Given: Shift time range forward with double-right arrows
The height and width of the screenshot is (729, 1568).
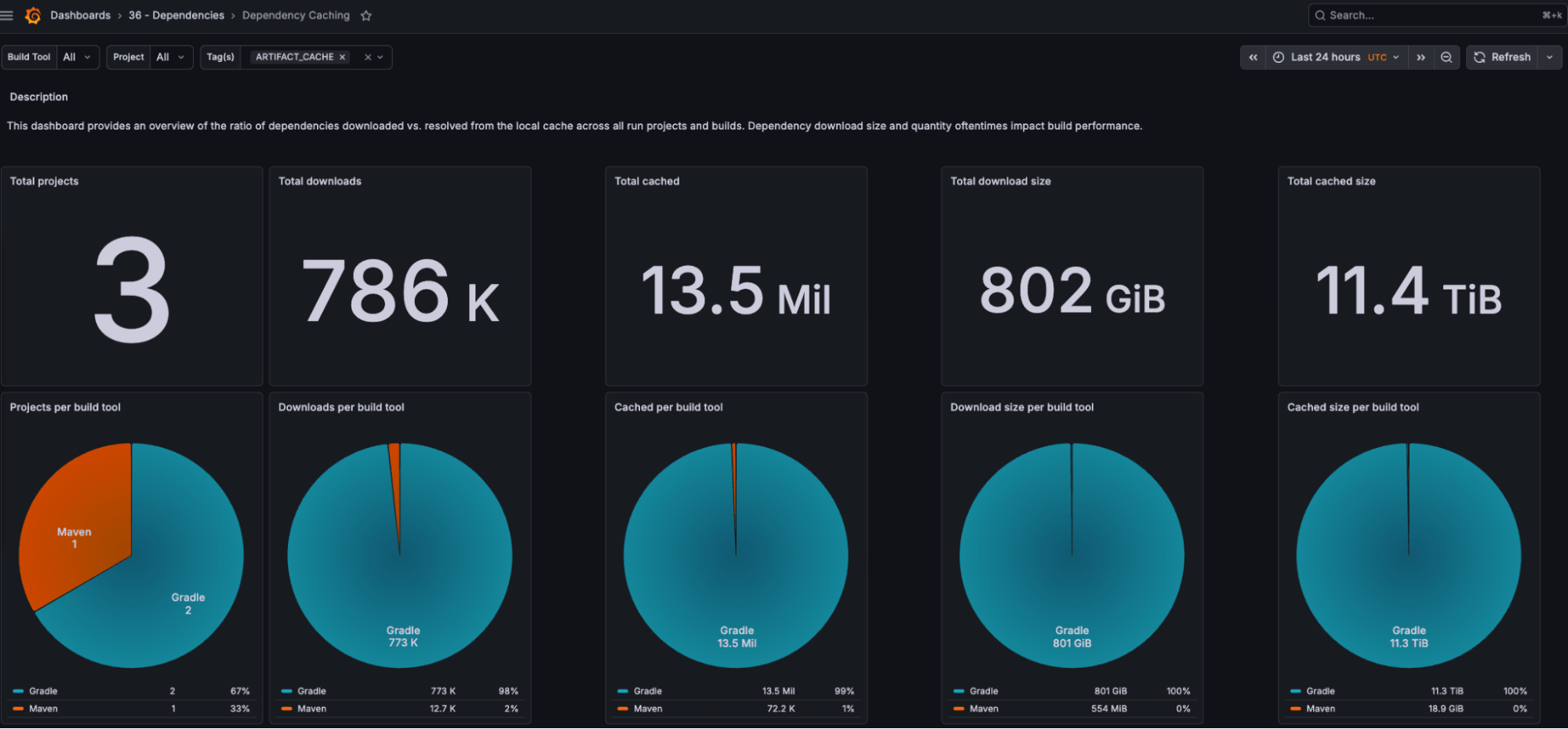Looking at the screenshot, I should [x=1421, y=56].
